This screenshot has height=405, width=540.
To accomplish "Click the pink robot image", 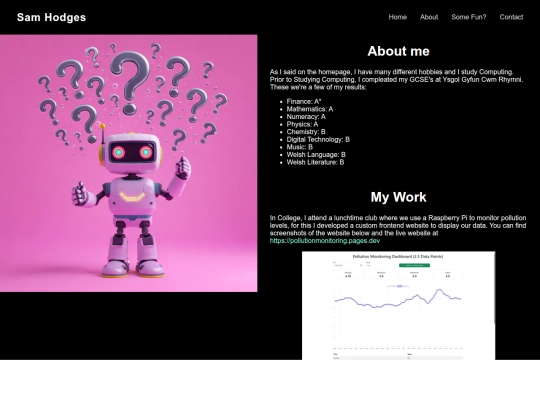I will [x=128, y=163].
